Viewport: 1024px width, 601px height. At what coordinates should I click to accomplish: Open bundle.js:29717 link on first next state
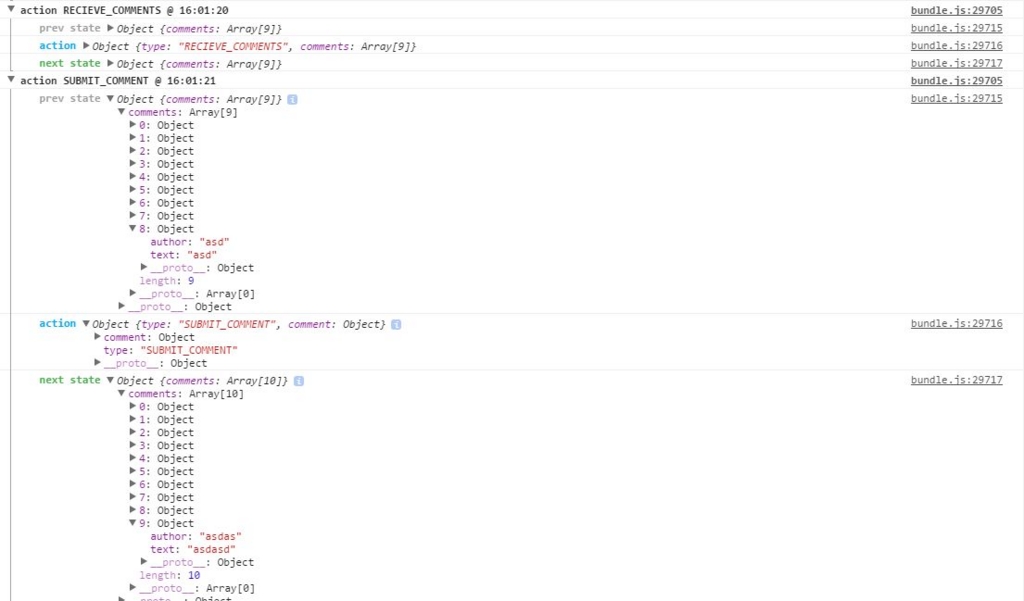point(956,63)
